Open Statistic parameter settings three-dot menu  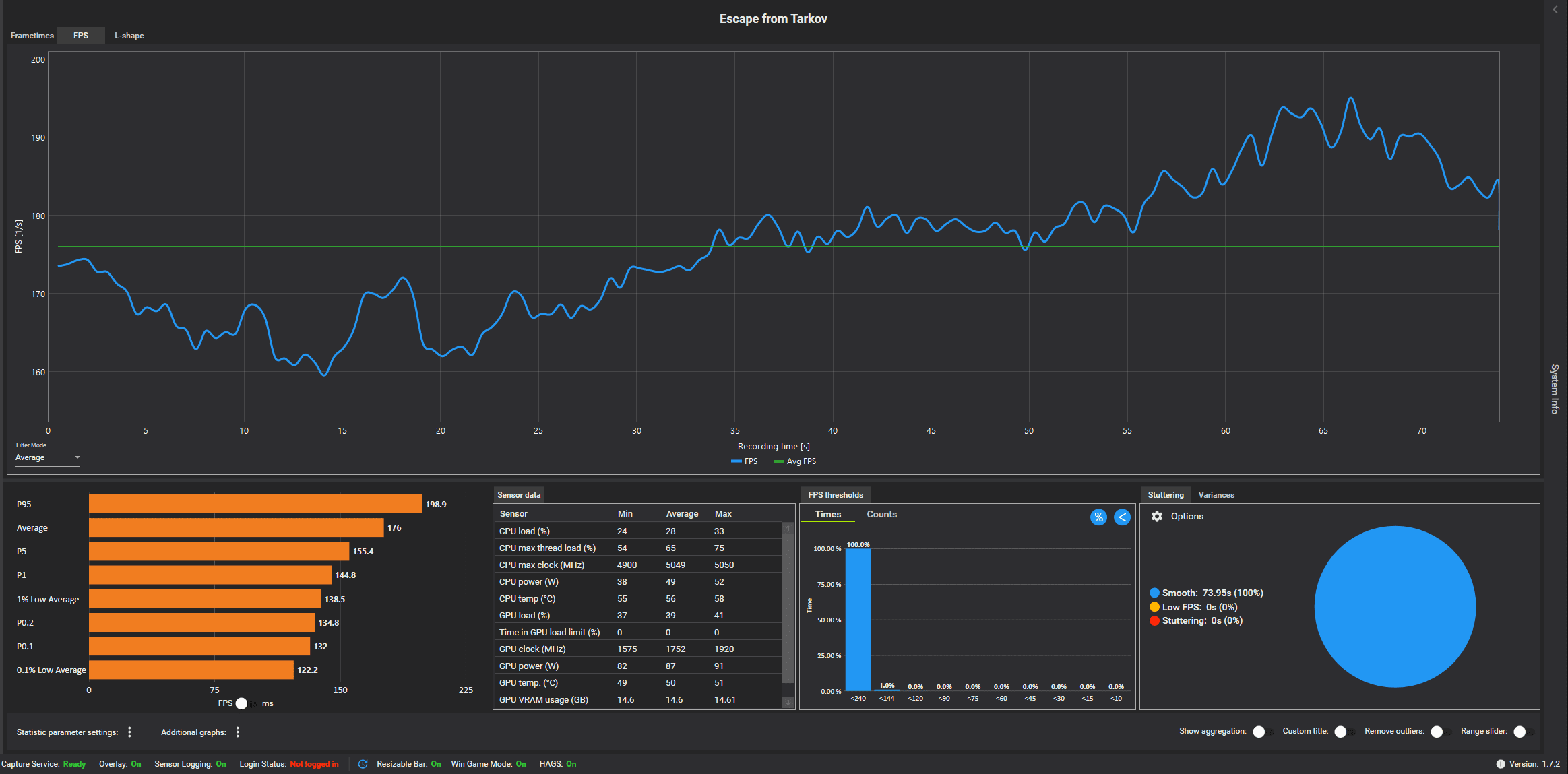[x=129, y=732]
